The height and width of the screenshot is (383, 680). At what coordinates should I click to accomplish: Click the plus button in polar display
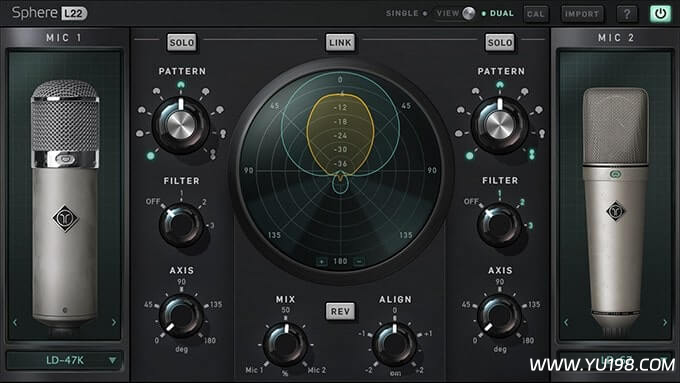[321, 262]
